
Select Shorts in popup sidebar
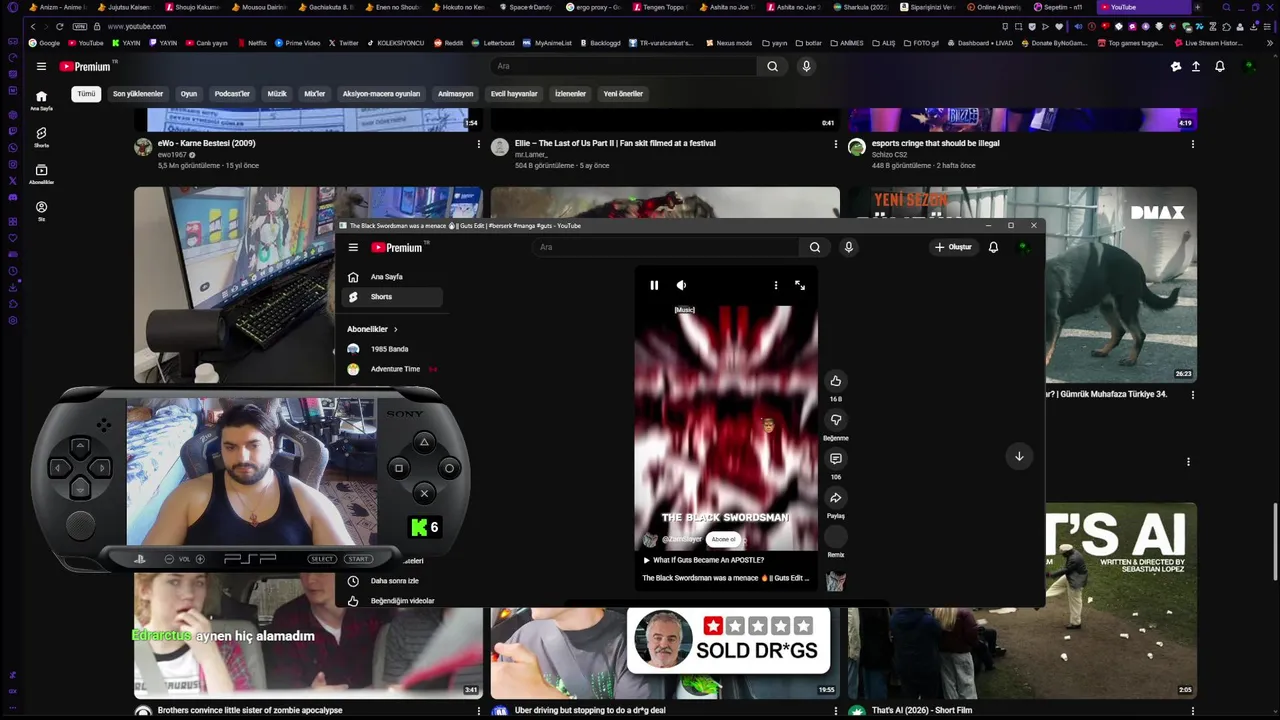pyautogui.click(x=392, y=297)
